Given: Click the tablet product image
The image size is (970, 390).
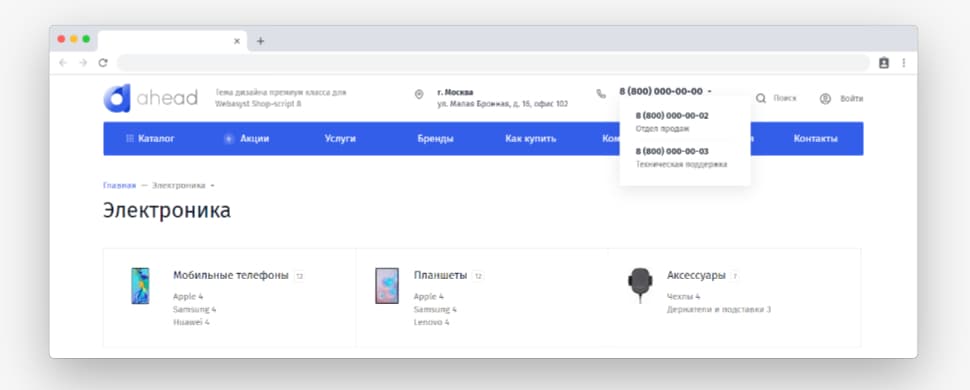Looking at the screenshot, I should pyautogui.click(x=387, y=285).
